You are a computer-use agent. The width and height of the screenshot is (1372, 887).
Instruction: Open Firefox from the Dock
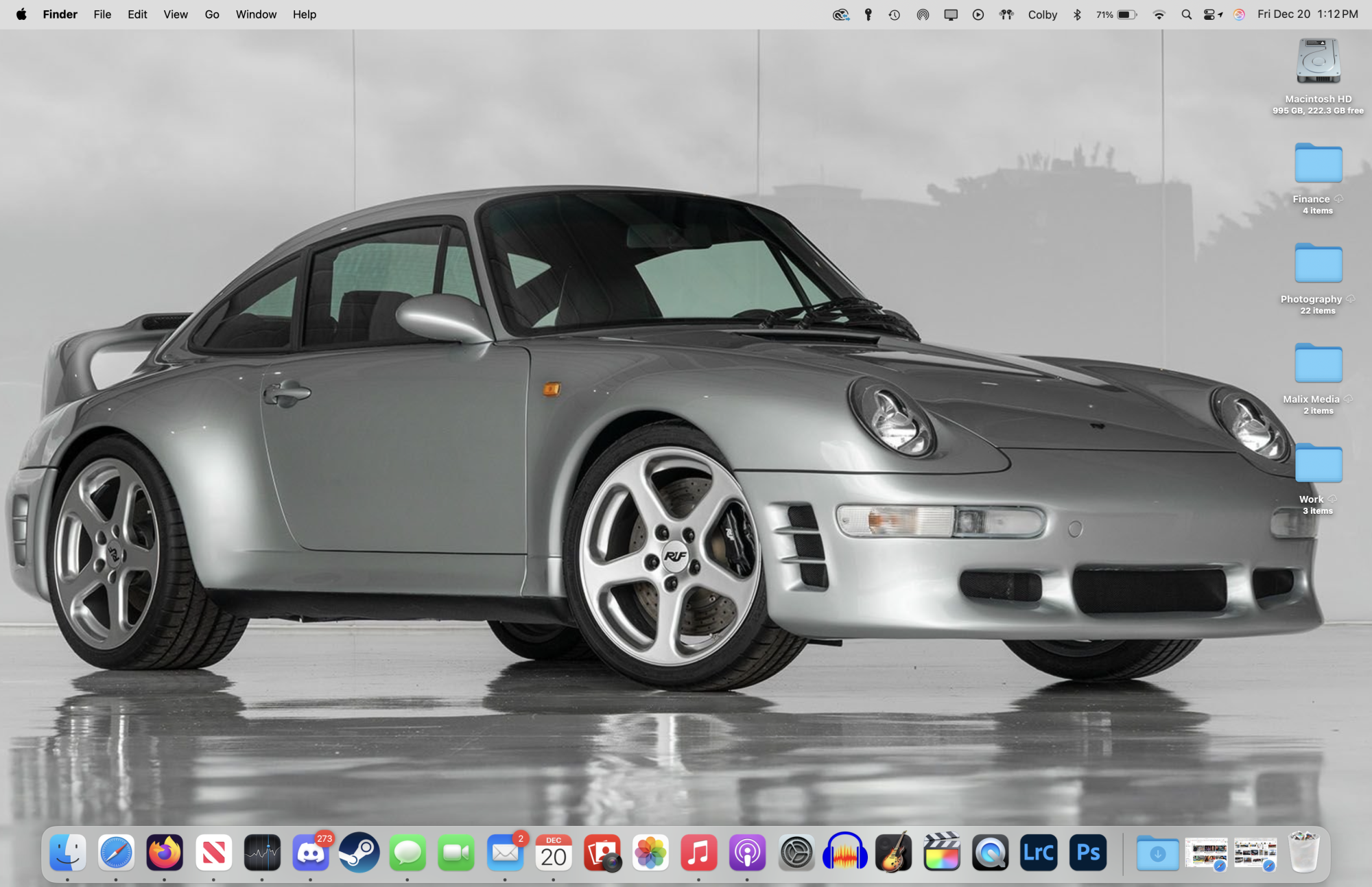point(165,853)
